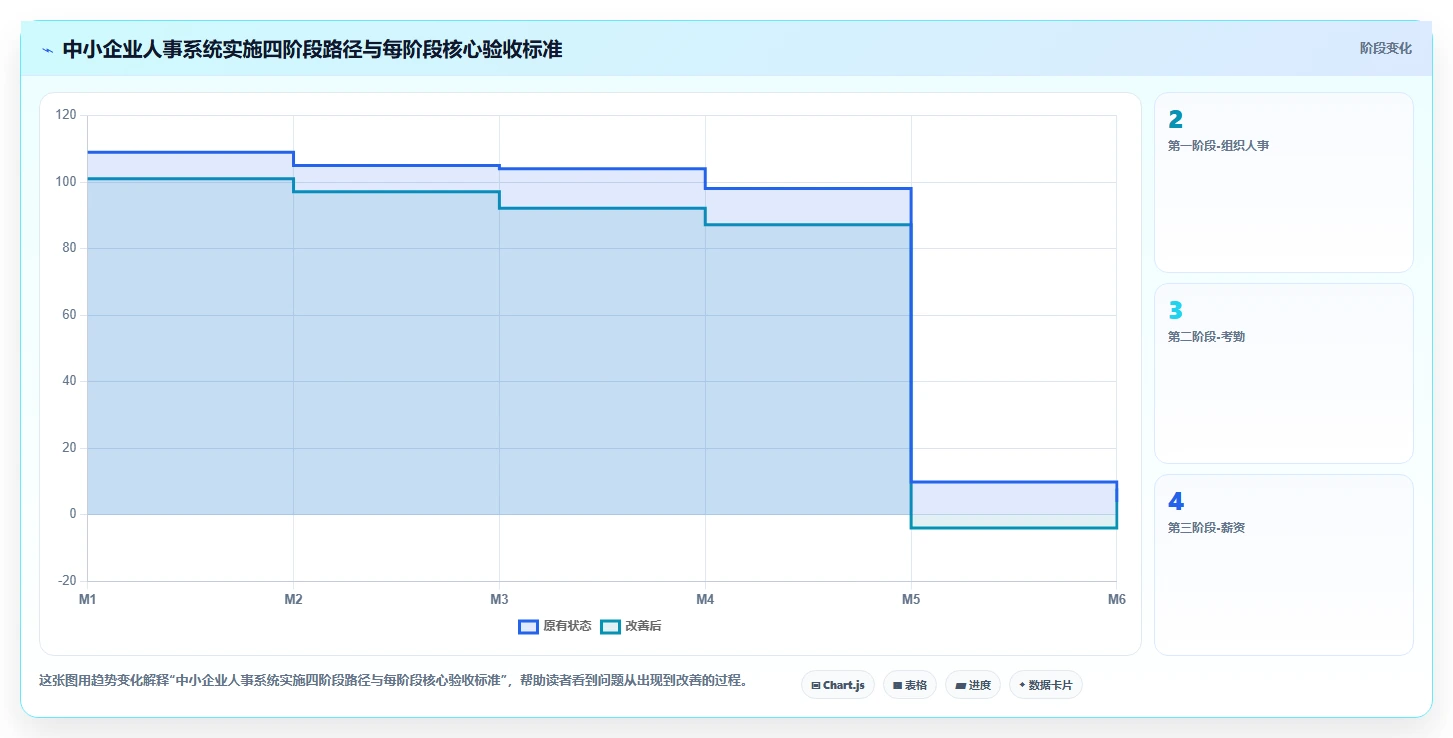Click the Chart.js chip

click(838, 685)
